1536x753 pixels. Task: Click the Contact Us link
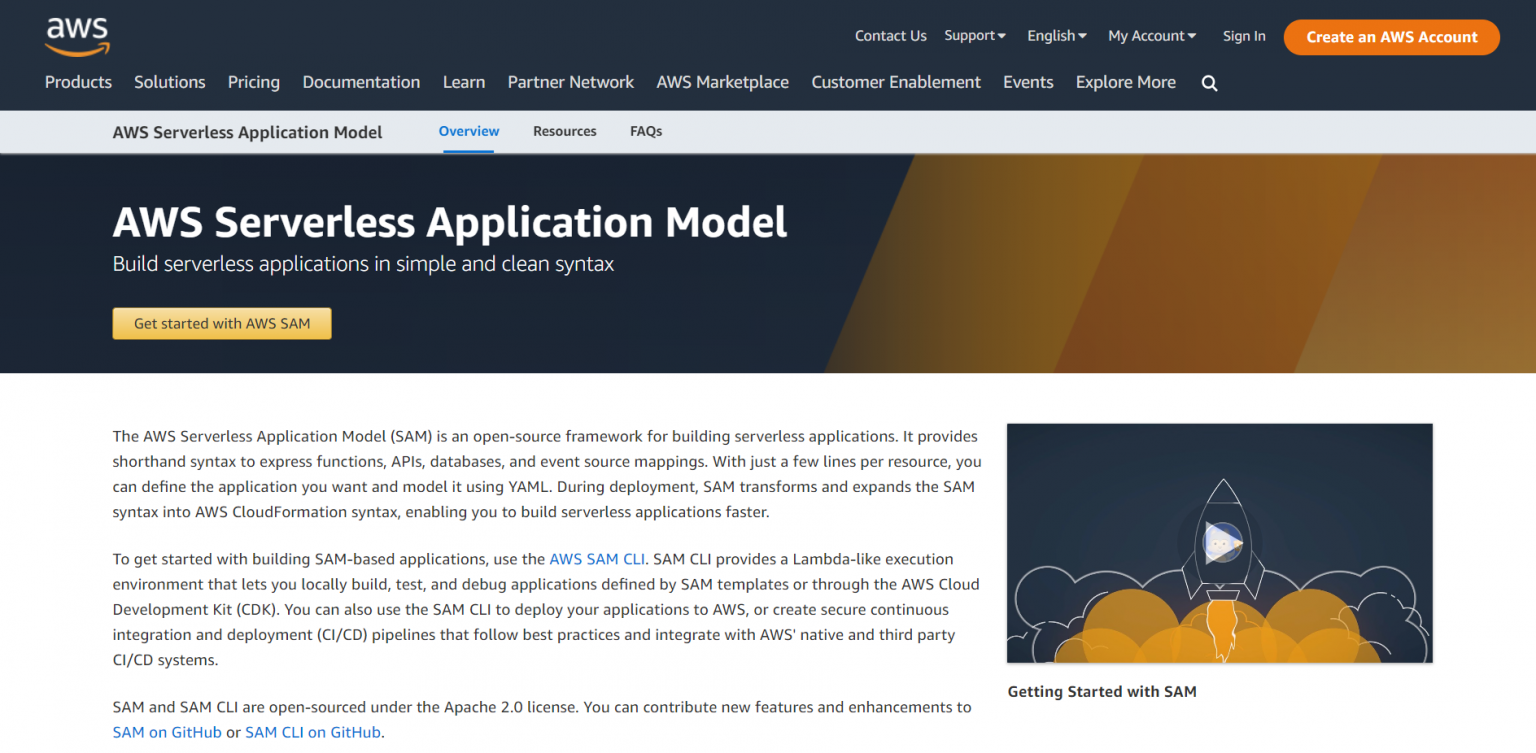pyautogui.click(x=890, y=35)
